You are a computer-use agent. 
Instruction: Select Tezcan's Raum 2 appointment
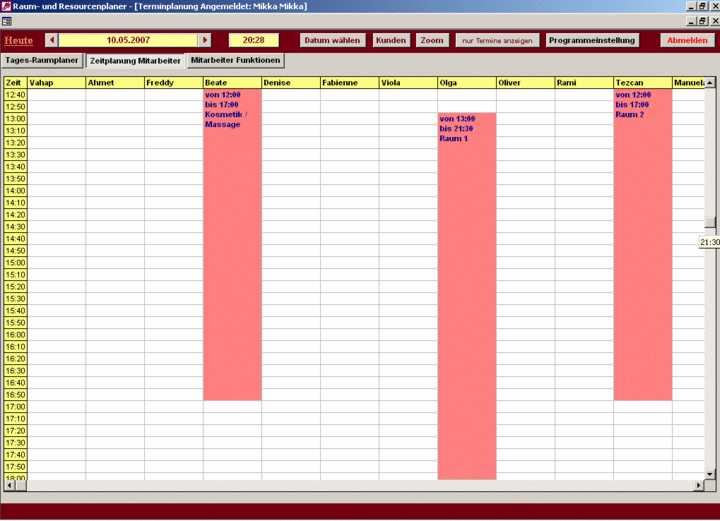[643, 245]
